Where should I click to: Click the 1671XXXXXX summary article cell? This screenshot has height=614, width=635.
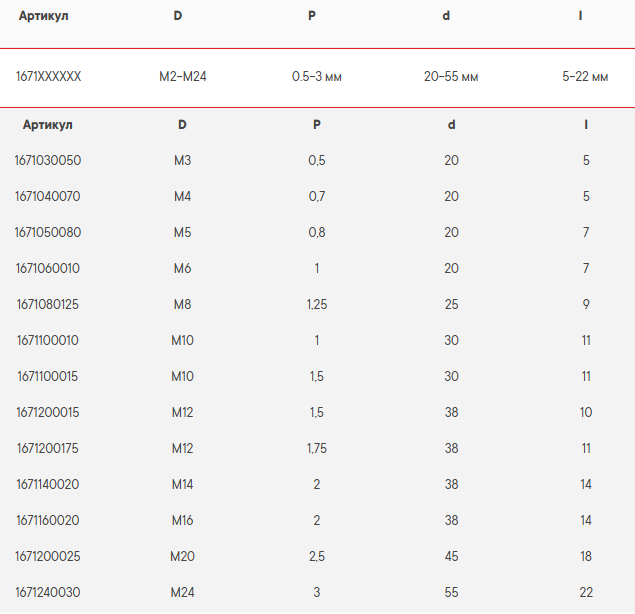click(x=48, y=76)
